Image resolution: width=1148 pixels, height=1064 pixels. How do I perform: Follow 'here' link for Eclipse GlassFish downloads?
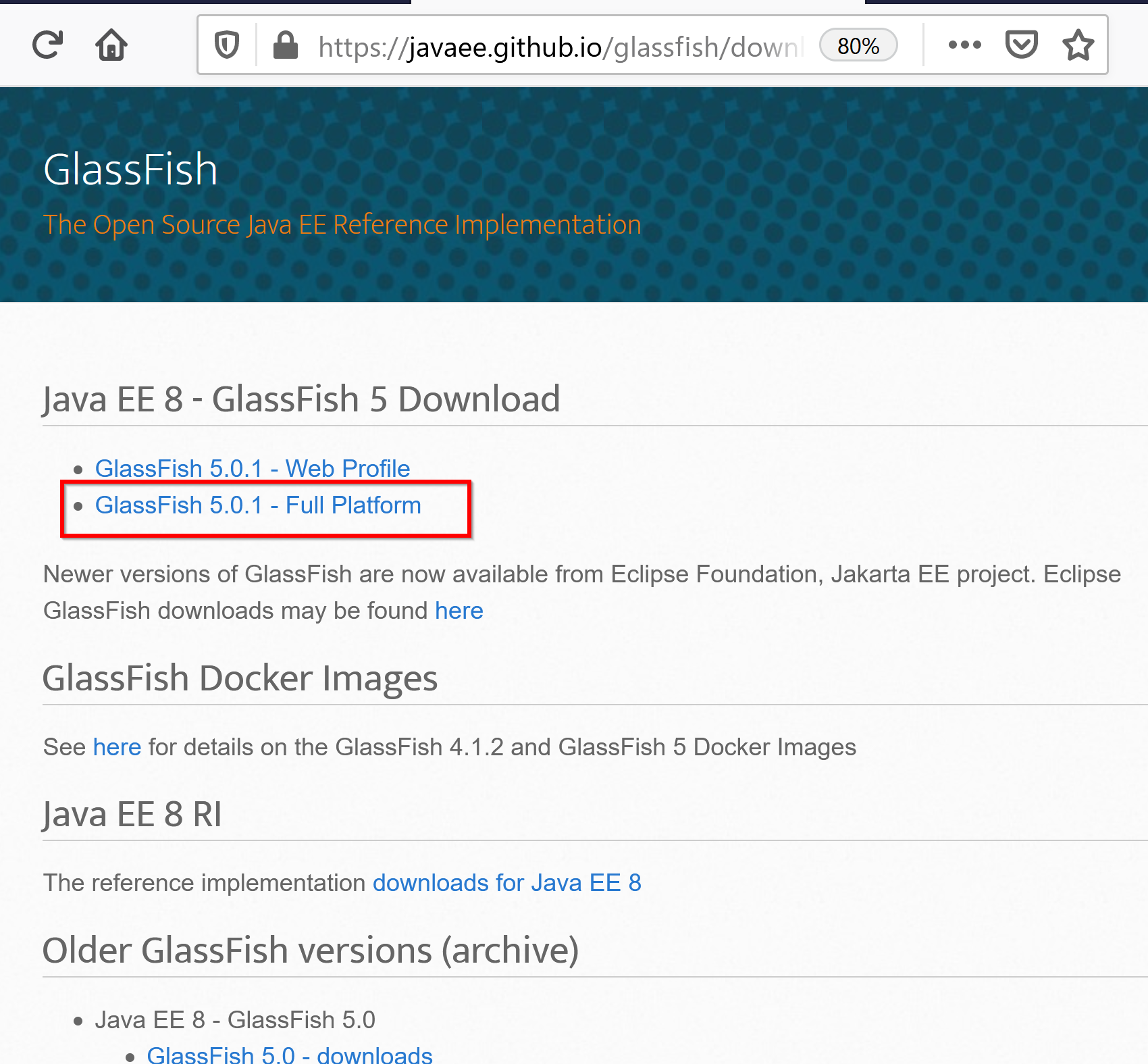[x=459, y=611]
